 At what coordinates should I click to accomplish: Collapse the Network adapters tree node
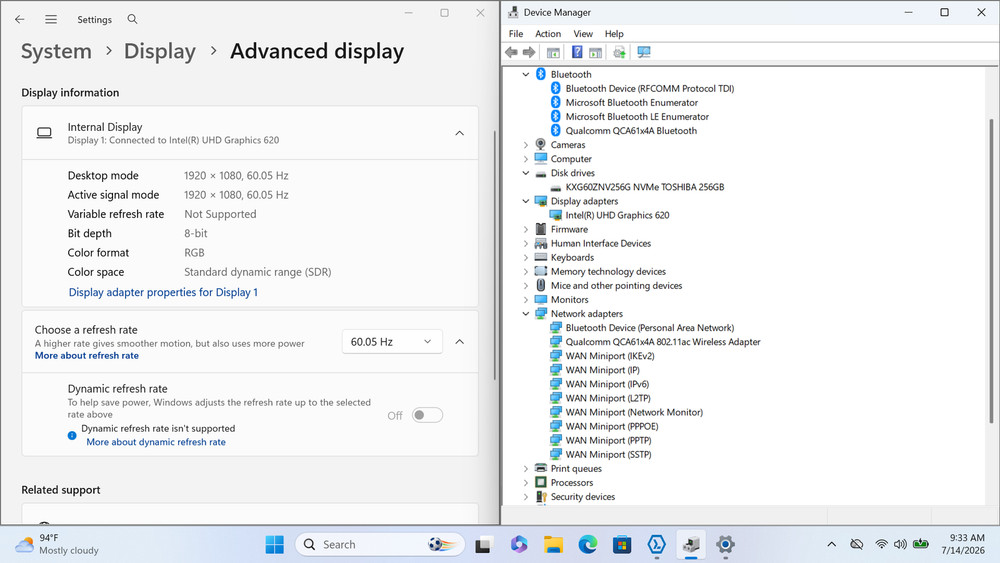coord(526,314)
